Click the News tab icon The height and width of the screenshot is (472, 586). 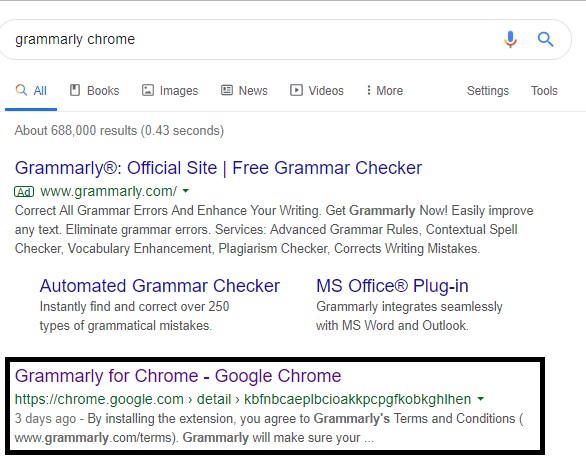tap(226, 90)
